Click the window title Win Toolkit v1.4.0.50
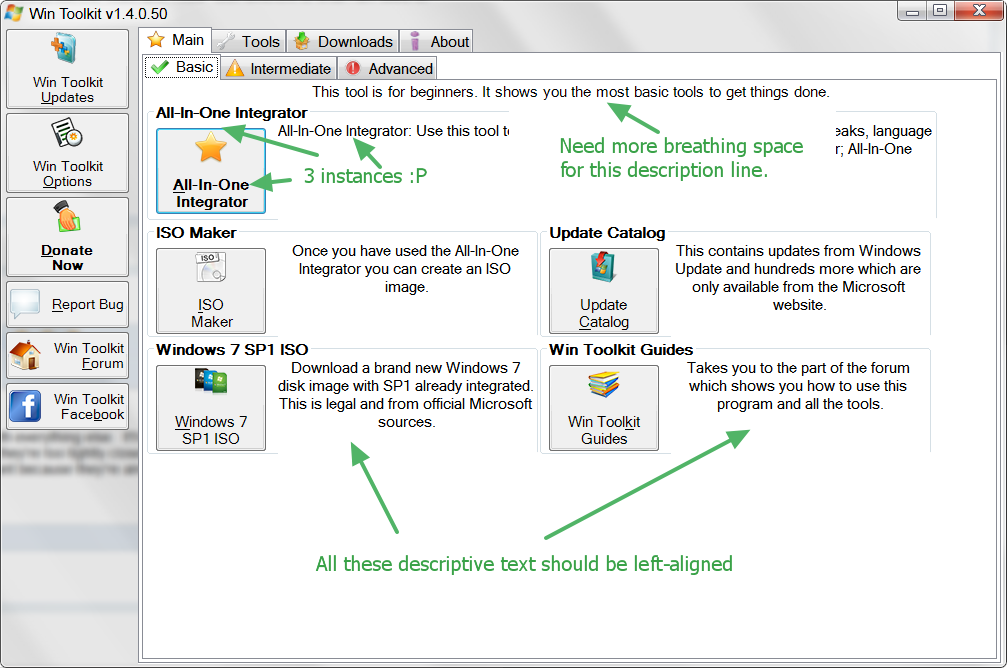The height and width of the screenshot is (668, 1007). pos(98,13)
